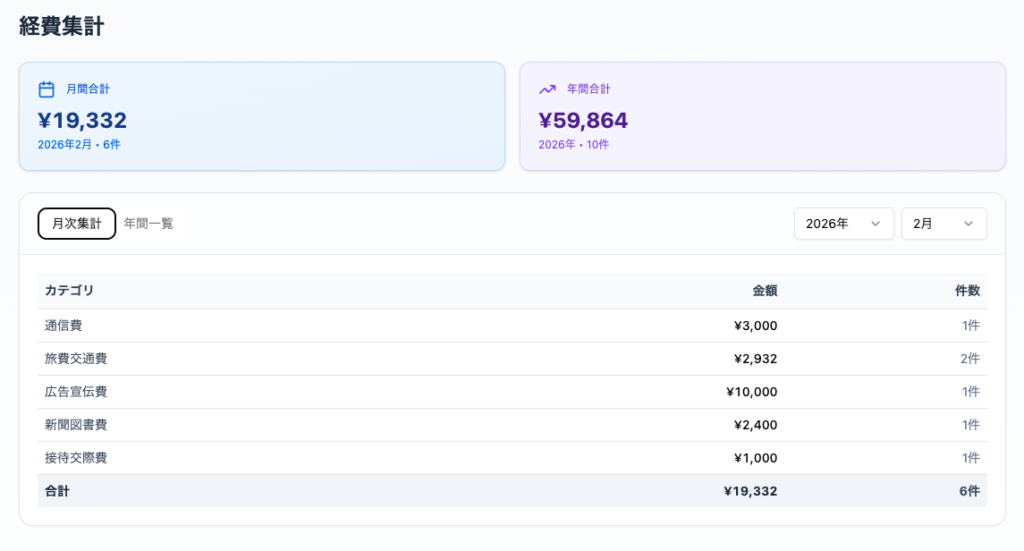Select the 旅費交通費 category row
Image resolution: width=1024 pixels, height=551 pixels.
[76, 358]
